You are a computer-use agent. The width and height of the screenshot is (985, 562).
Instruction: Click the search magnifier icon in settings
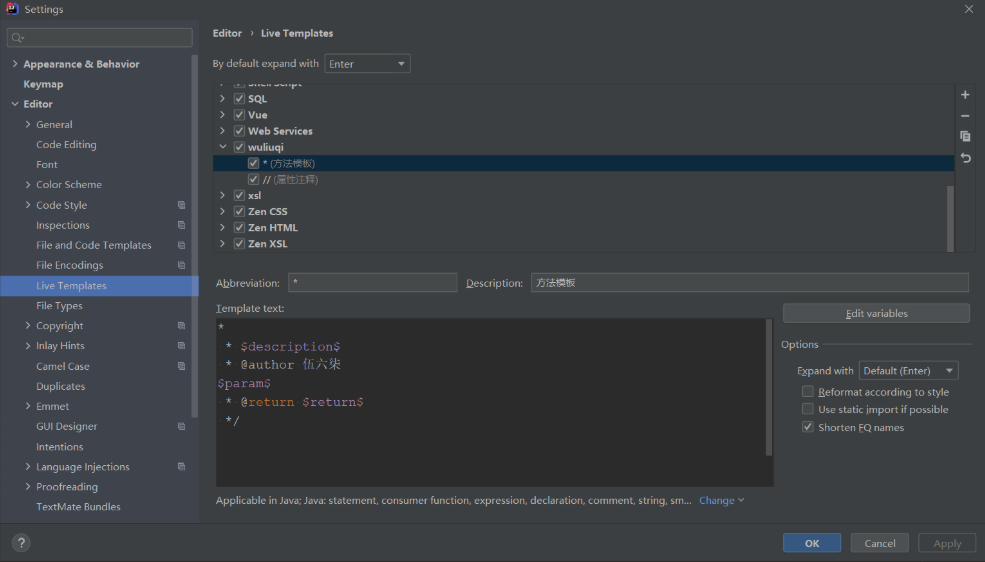pos(18,38)
